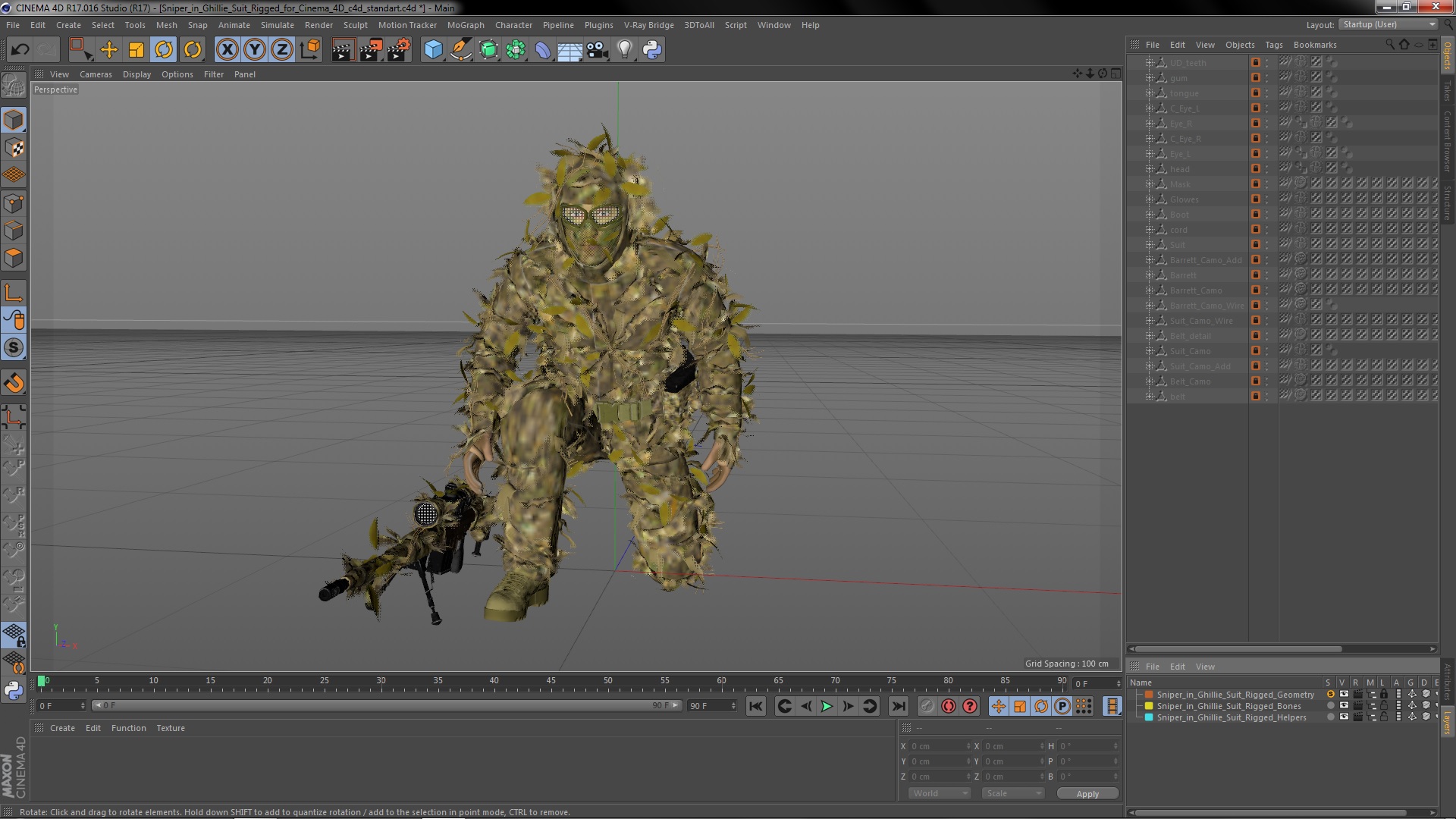Click frame 50 on timeline ruler
This screenshot has width=1456, height=819.
pyautogui.click(x=608, y=681)
